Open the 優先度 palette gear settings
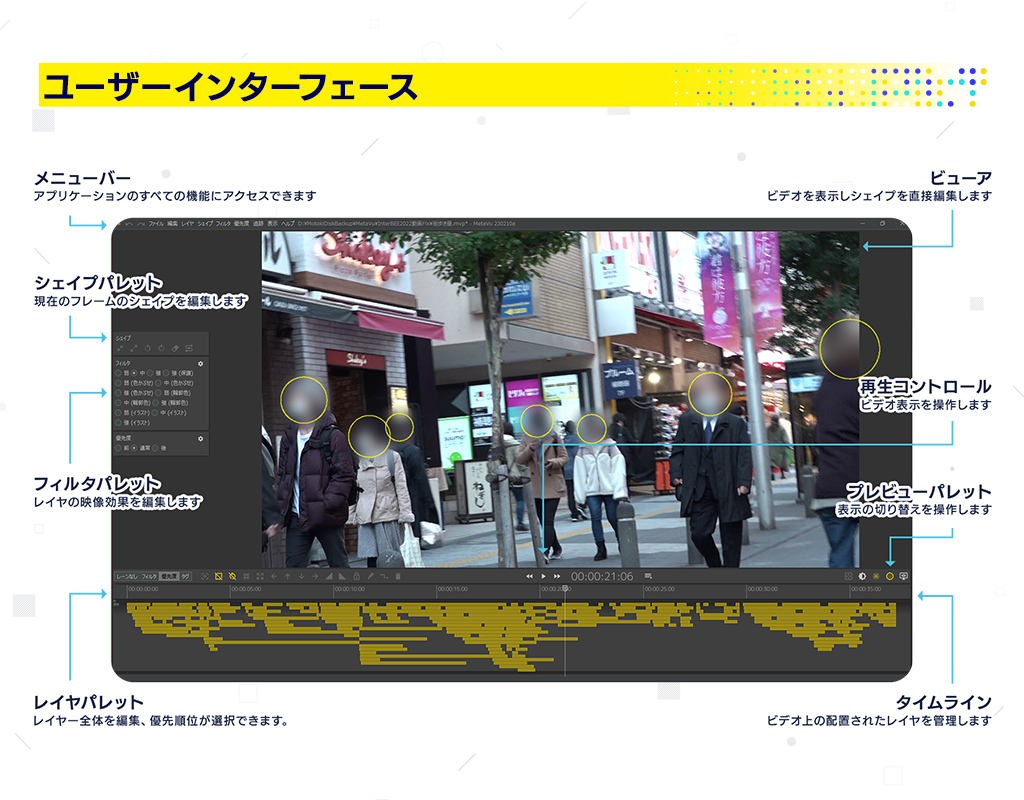The image size is (1024, 800). click(x=200, y=439)
